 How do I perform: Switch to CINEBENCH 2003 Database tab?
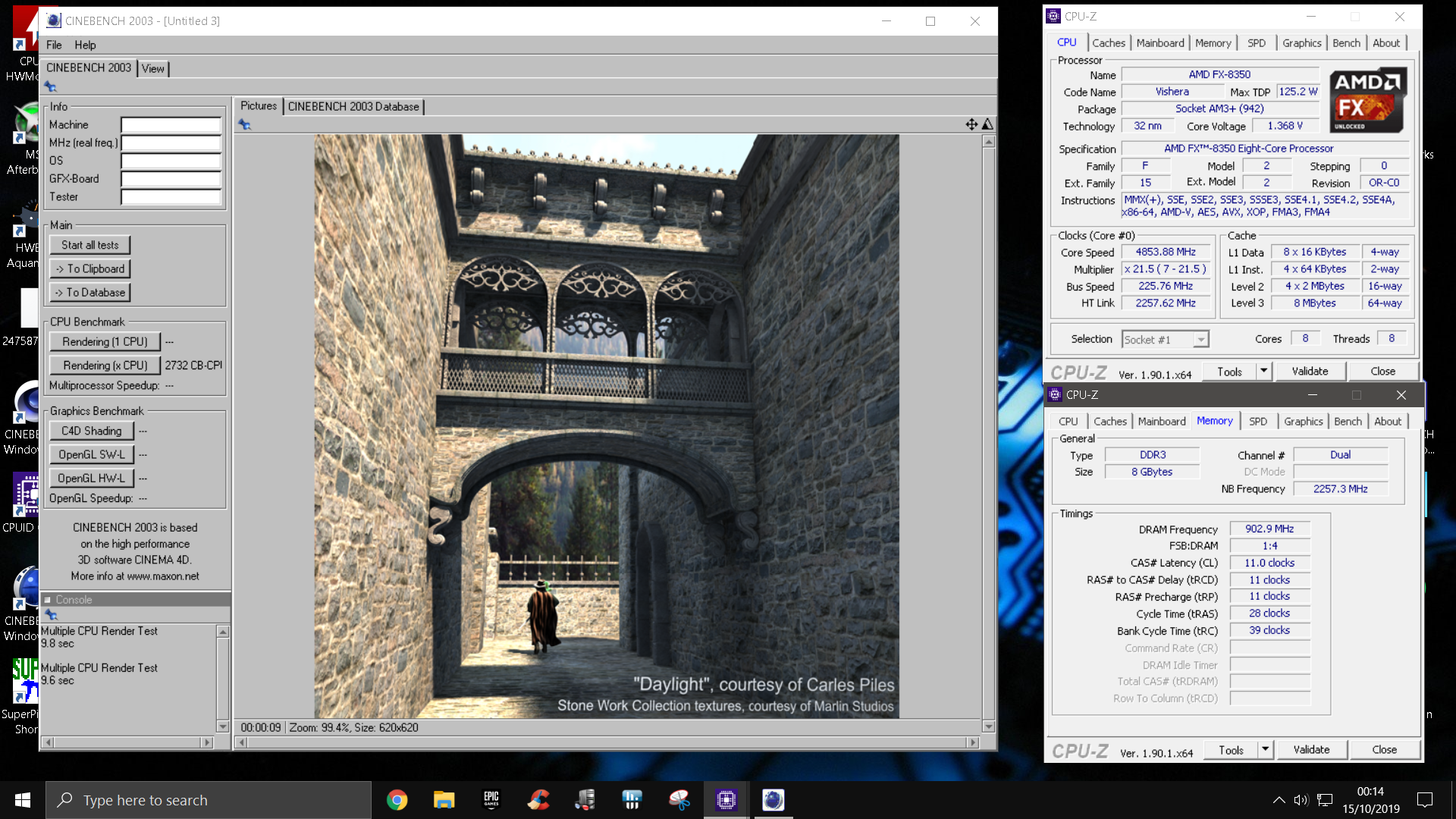353,106
